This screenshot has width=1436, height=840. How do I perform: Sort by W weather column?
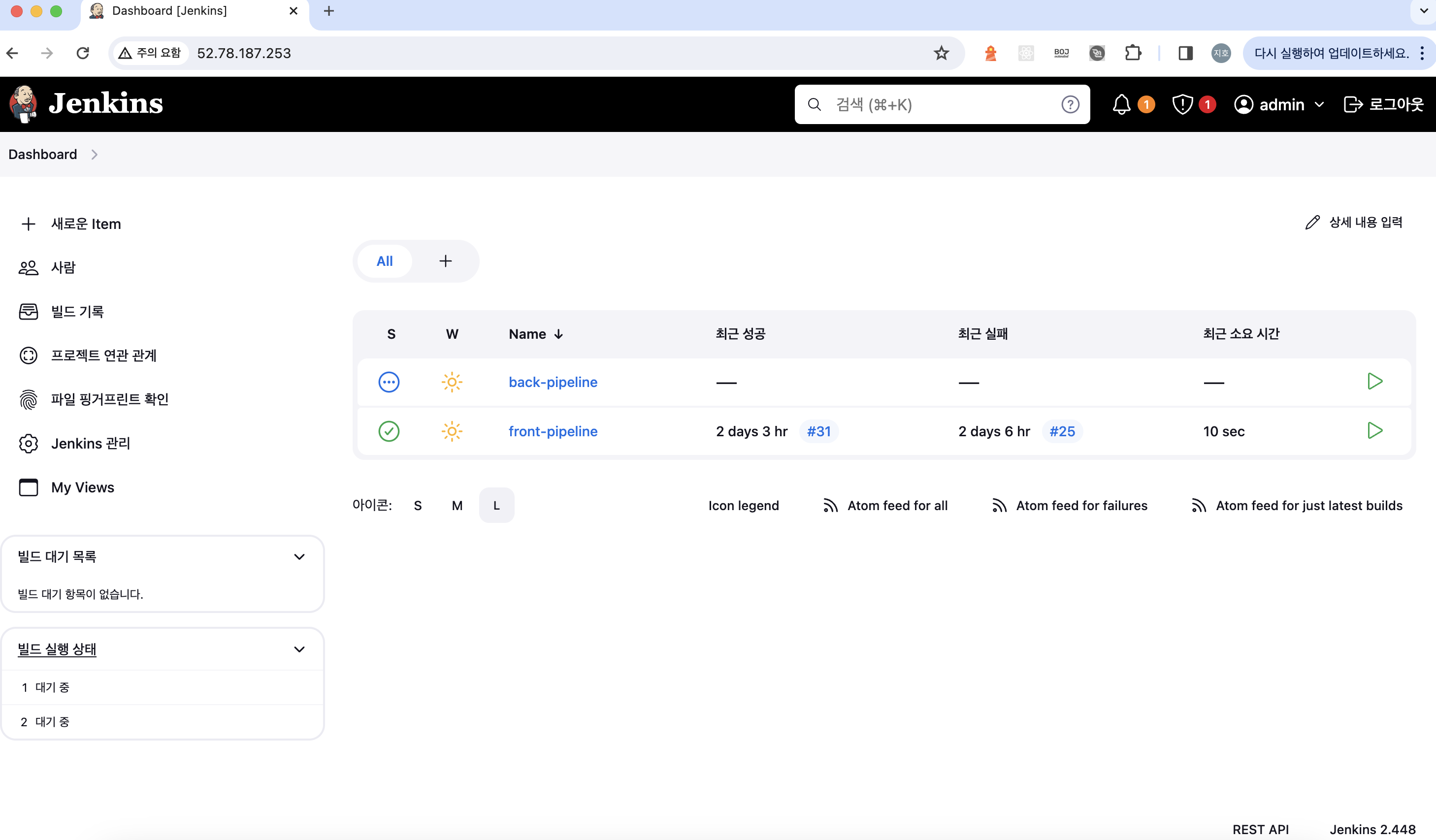452,334
